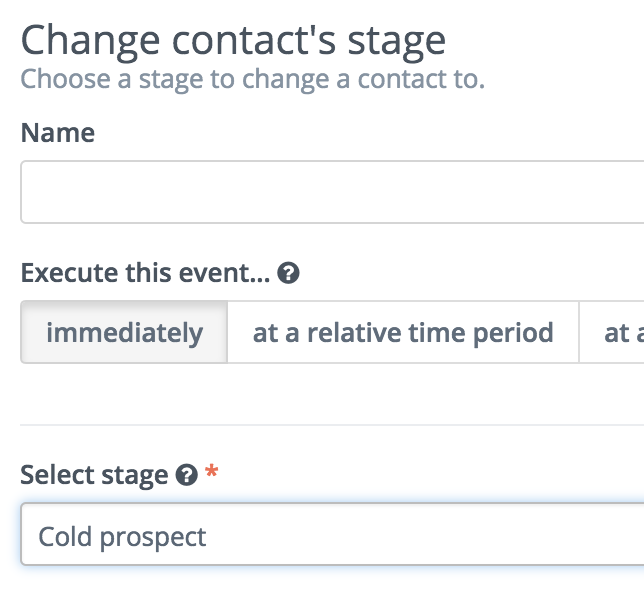Click the word 'immediately' in the button group

pyautogui.click(x=124, y=333)
